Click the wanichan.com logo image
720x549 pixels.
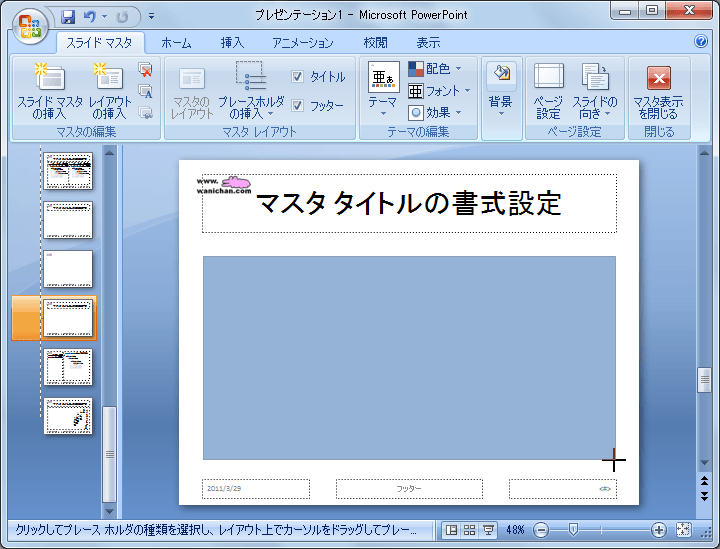(224, 185)
